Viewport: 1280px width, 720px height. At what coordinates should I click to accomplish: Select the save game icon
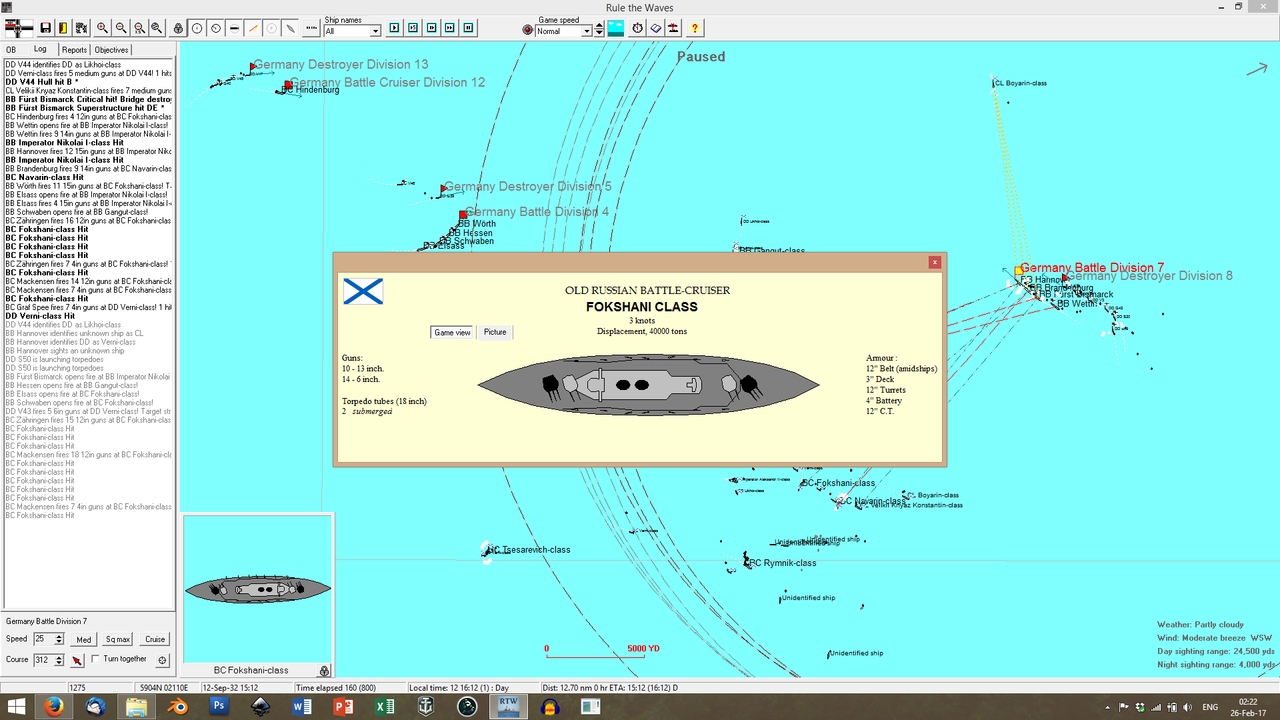tap(45, 28)
